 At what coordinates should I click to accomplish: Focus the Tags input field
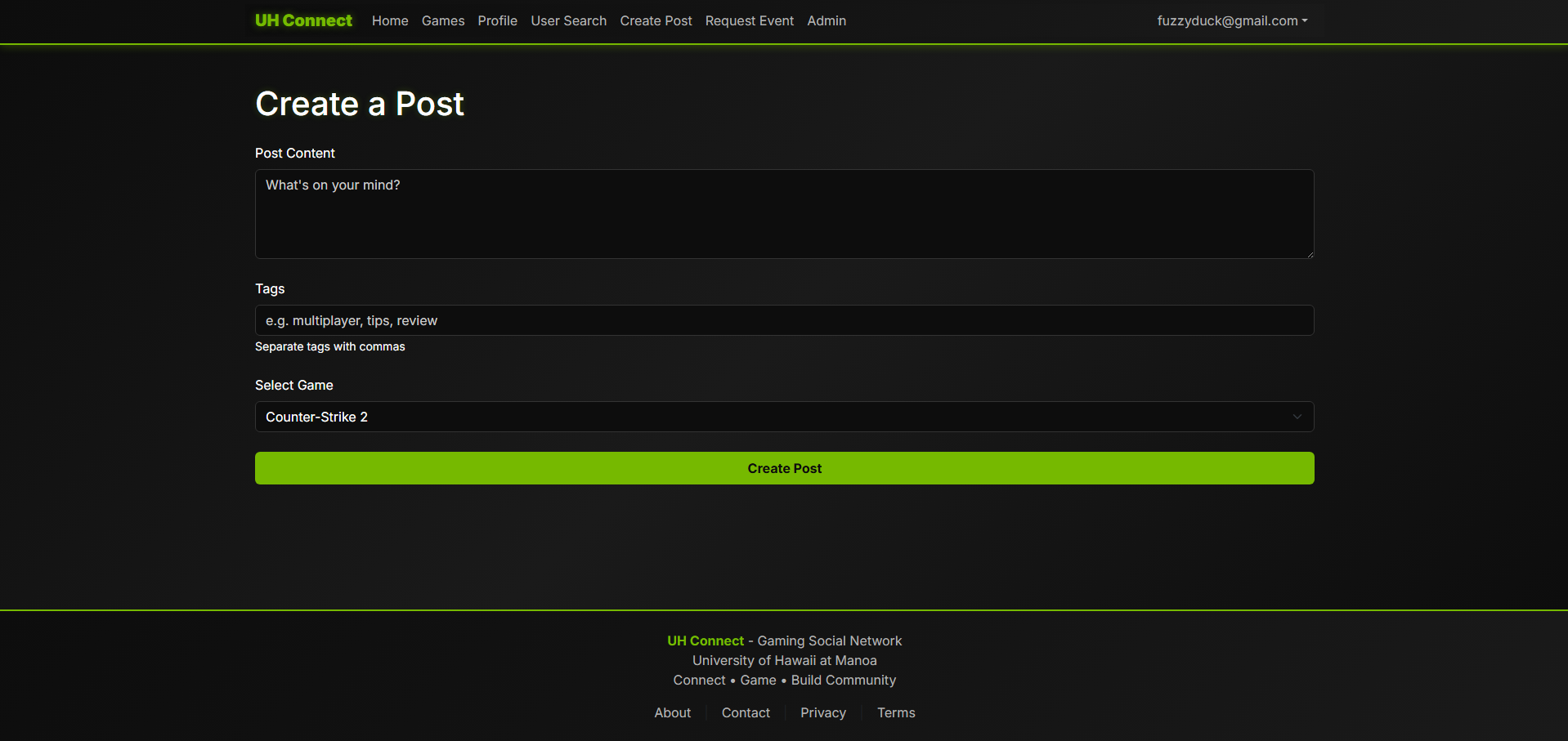pos(784,320)
